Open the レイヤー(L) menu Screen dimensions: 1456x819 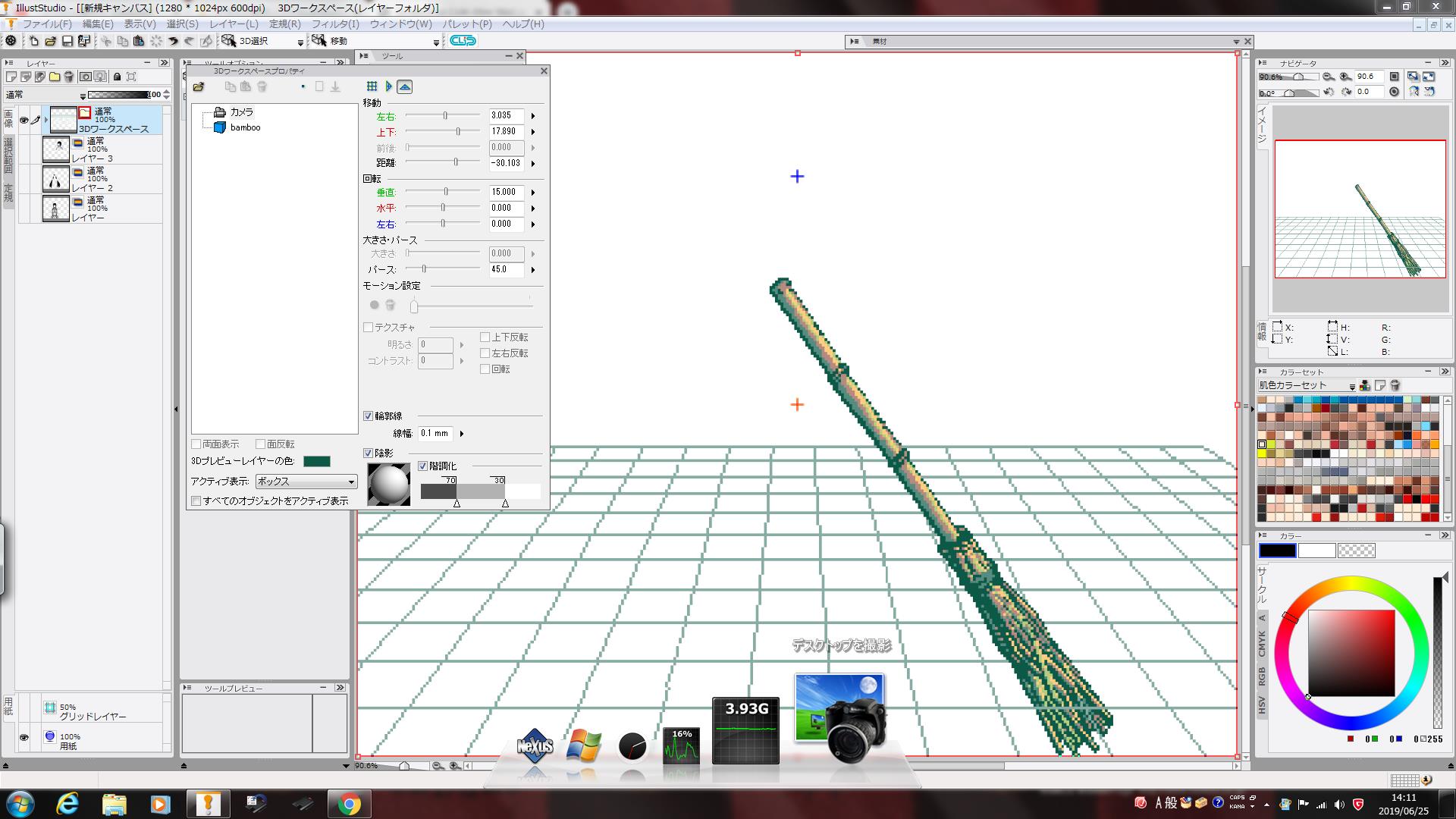coord(234,24)
